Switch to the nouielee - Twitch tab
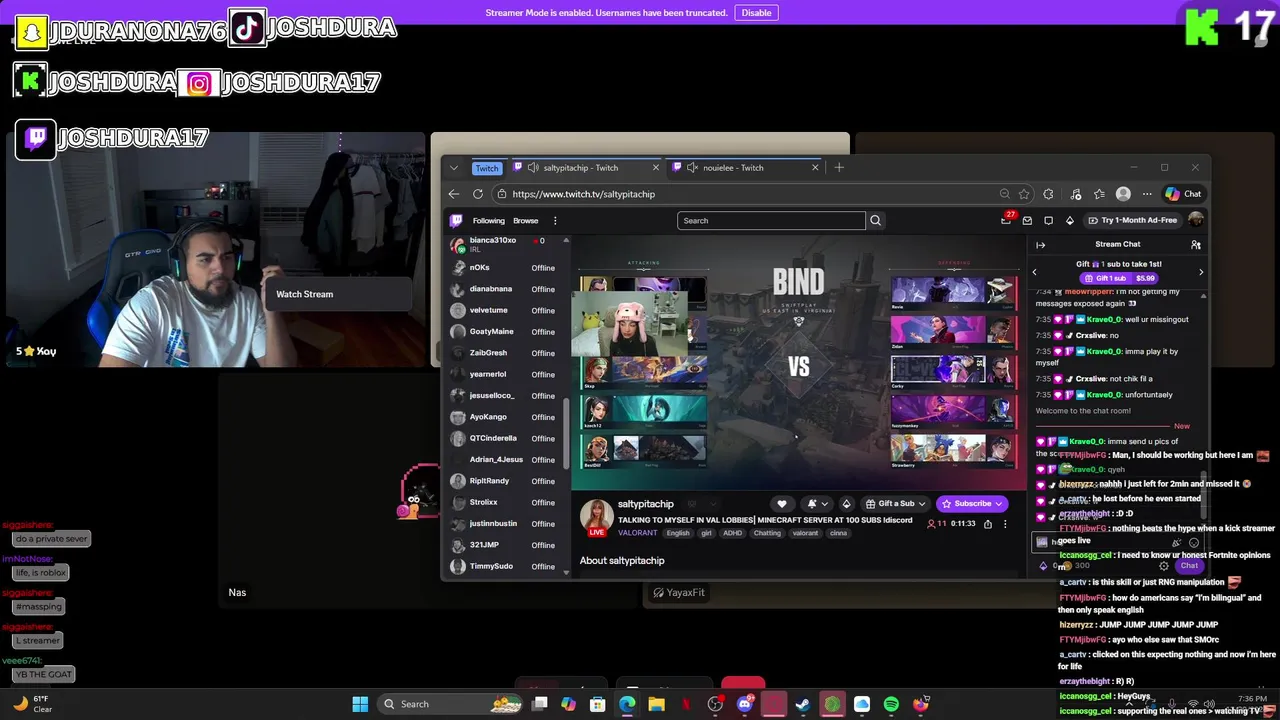Viewport: 1280px width, 720px height. point(746,168)
